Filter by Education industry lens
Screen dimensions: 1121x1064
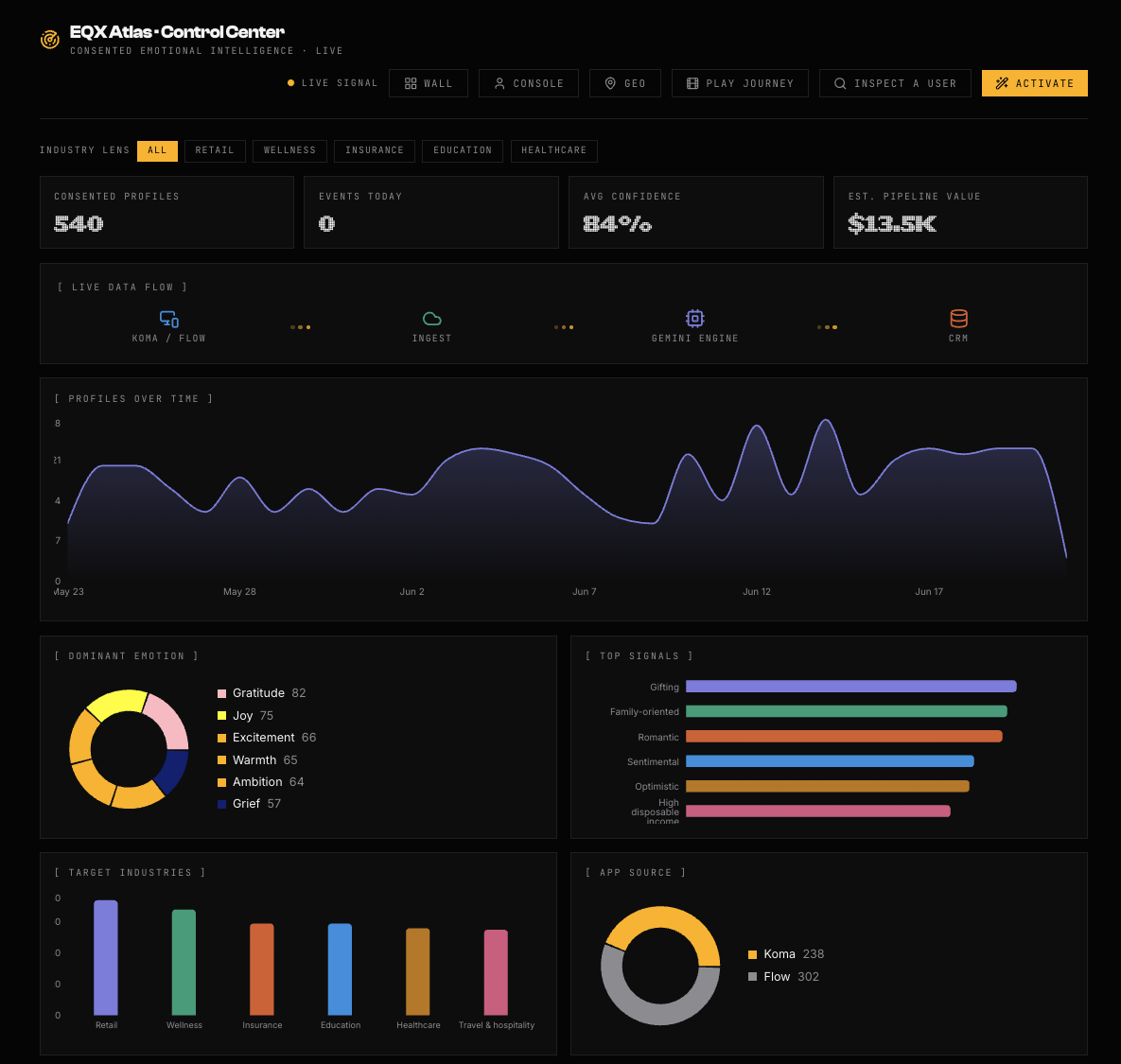click(463, 150)
